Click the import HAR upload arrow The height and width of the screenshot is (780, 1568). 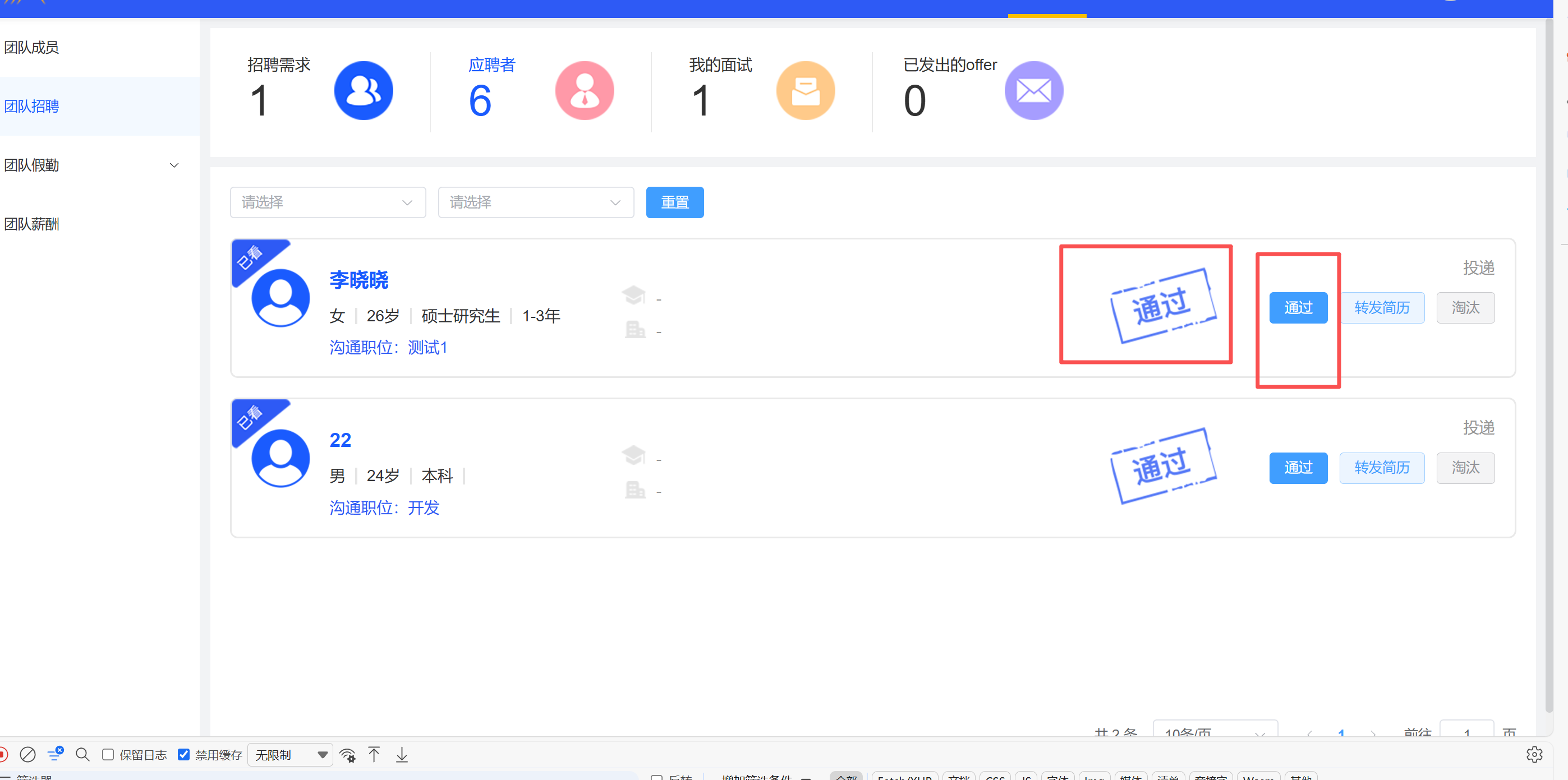(x=374, y=755)
